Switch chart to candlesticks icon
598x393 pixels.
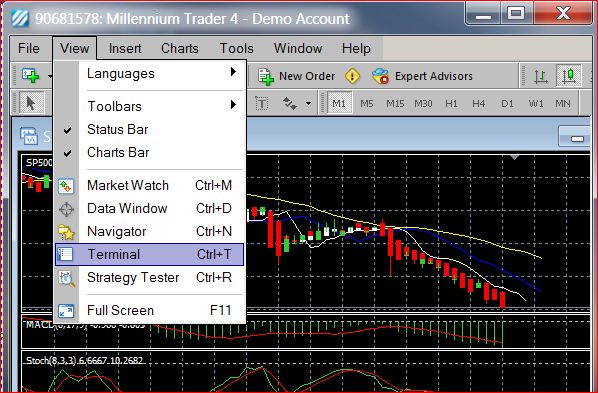pos(569,76)
